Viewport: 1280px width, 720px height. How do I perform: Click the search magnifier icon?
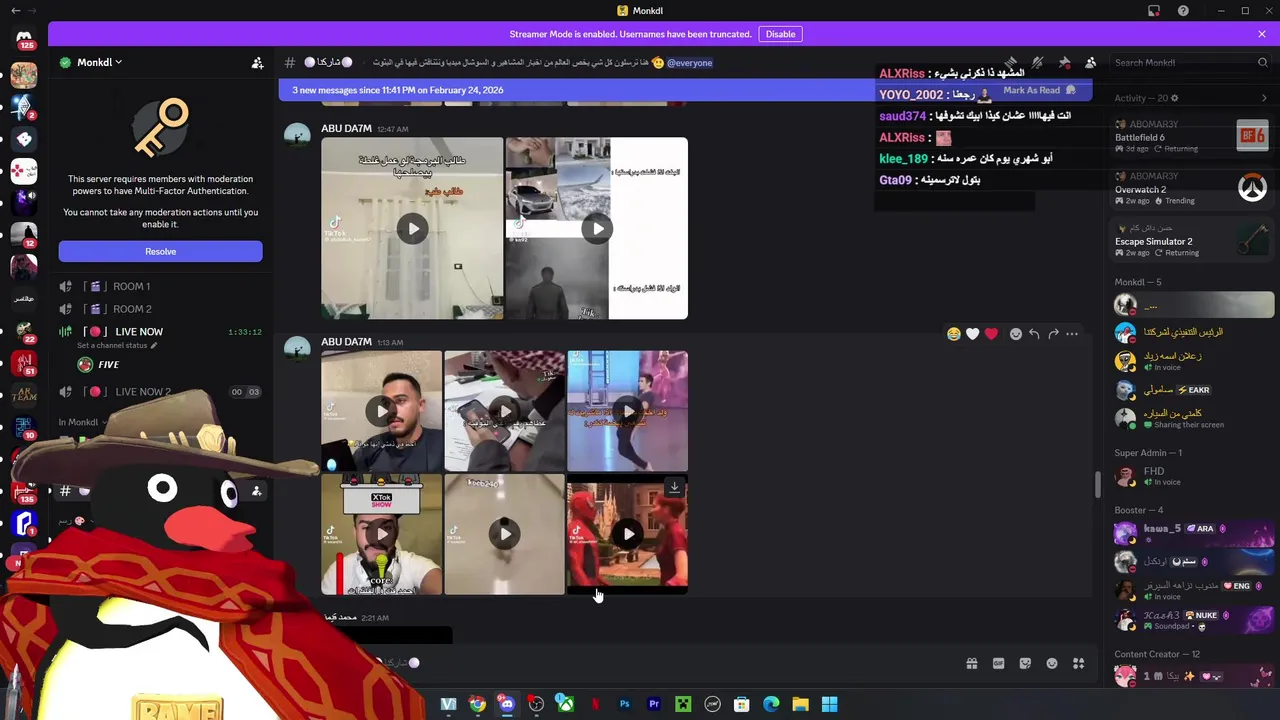pyautogui.click(x=1262, y=63)
